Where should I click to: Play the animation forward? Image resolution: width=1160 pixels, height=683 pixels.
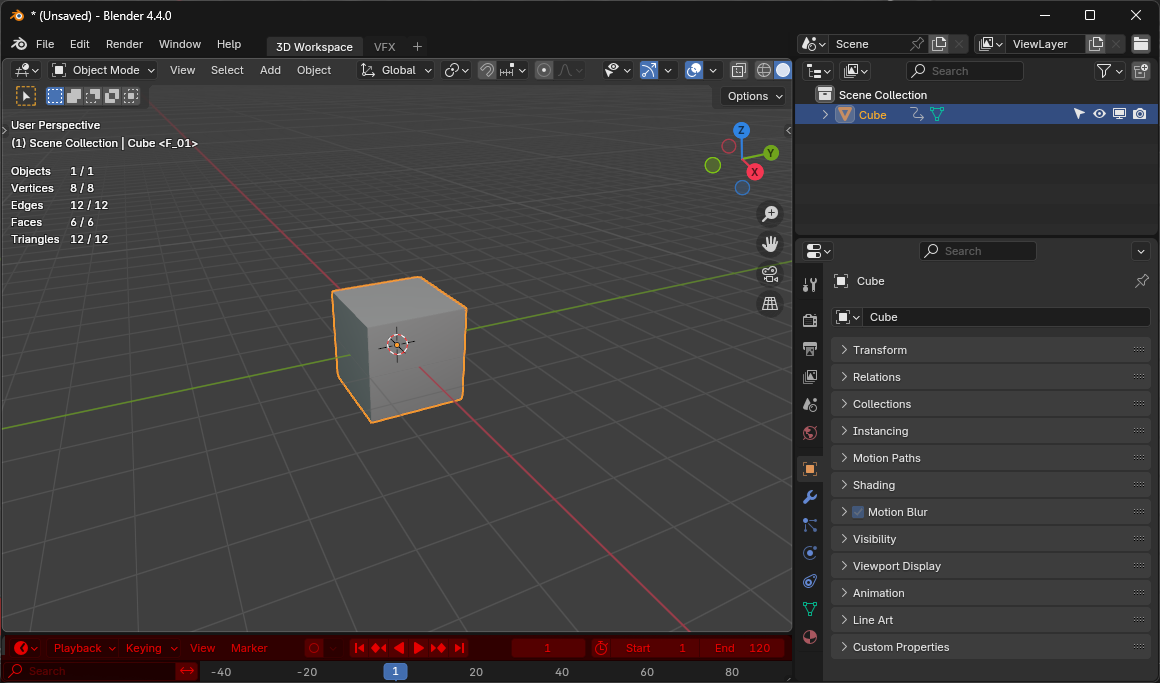click(419, 648)
